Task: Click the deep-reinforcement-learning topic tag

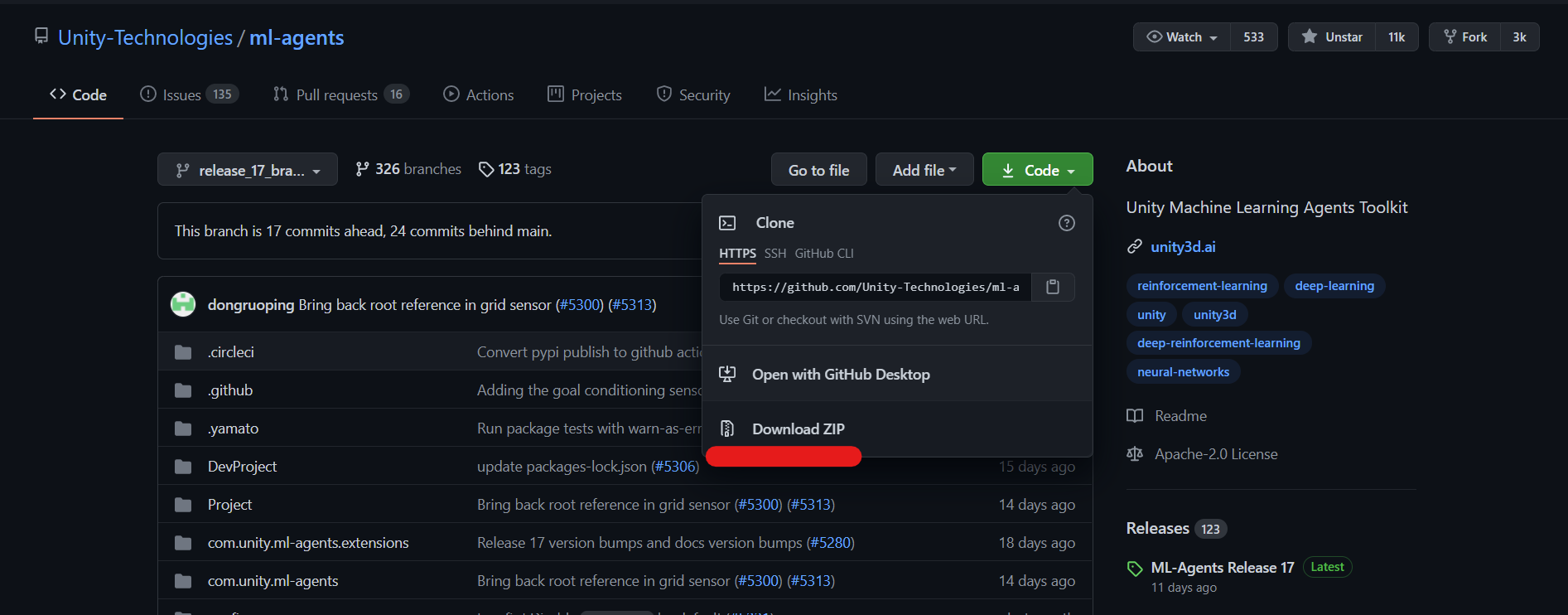Action: click(1218, 343)
